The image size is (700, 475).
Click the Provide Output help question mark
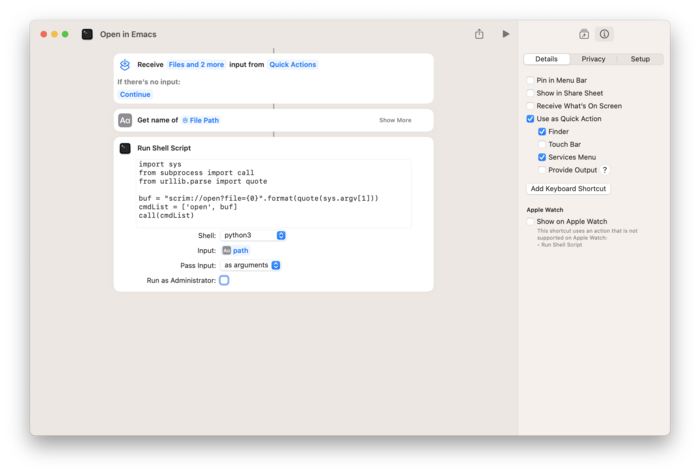coord(605,170)
